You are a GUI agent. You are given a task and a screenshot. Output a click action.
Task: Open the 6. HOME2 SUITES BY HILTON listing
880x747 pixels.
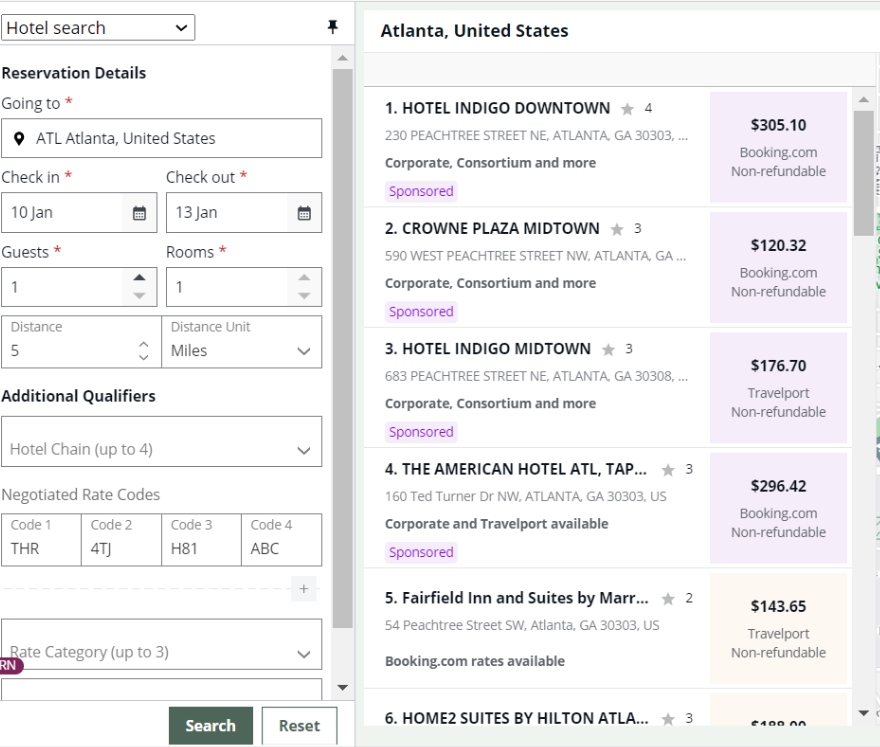(x=516, y=718)
